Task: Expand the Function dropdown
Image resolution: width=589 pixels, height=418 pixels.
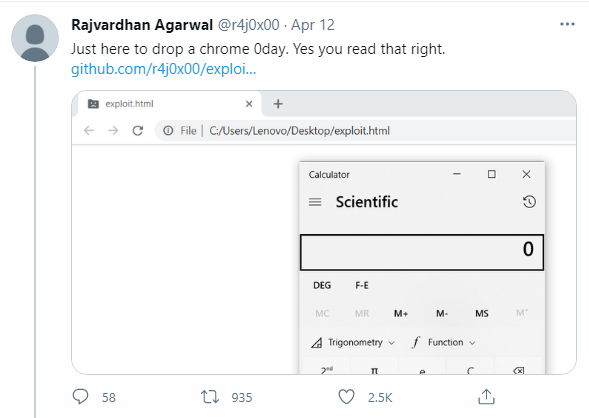Action: pyautogui.click(x=444, y=343)
